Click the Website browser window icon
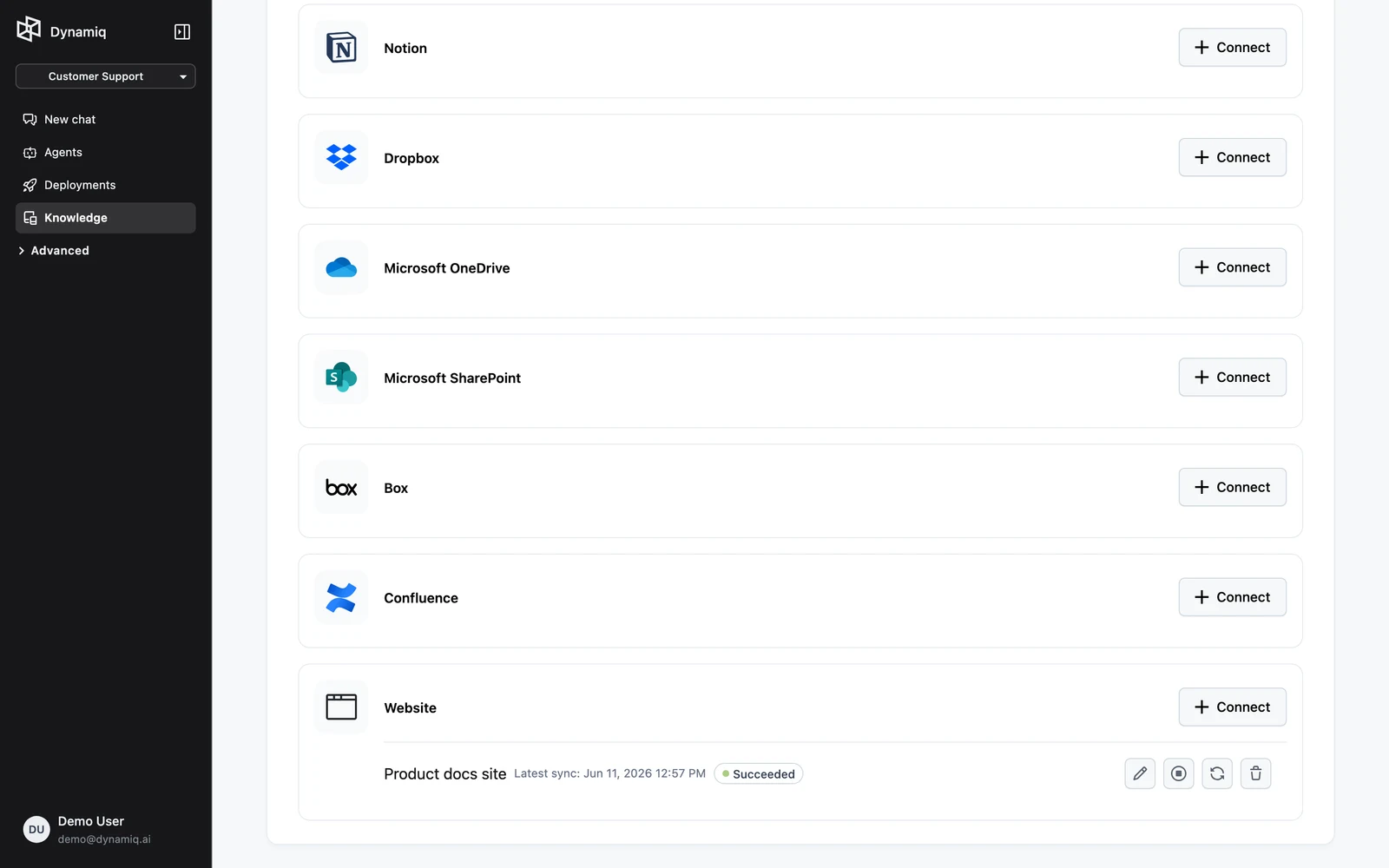The image size is (1389, 868). (x=341, y=707)
